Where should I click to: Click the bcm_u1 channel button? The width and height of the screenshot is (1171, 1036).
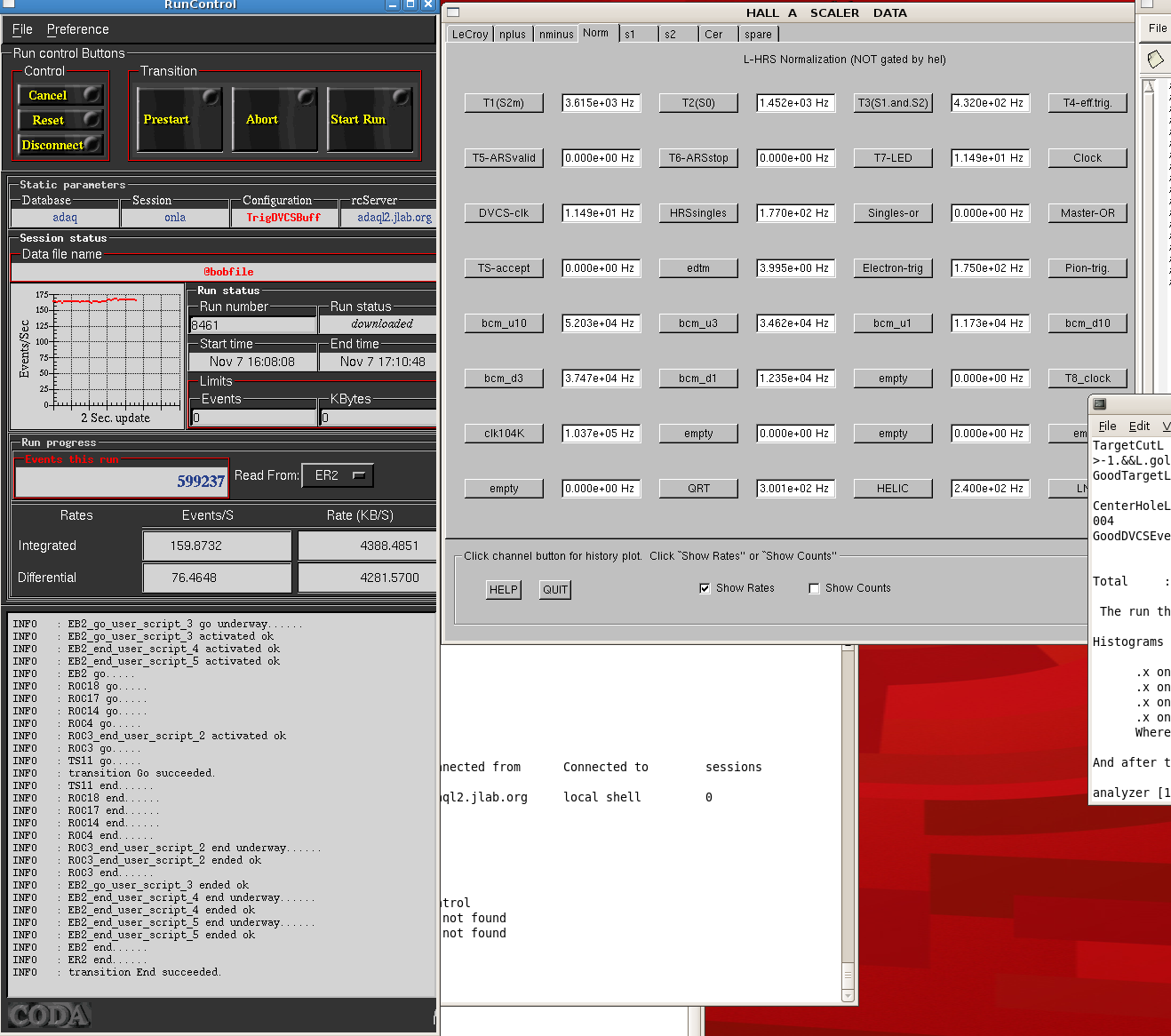pyautogui.click(x=893, y=323)
